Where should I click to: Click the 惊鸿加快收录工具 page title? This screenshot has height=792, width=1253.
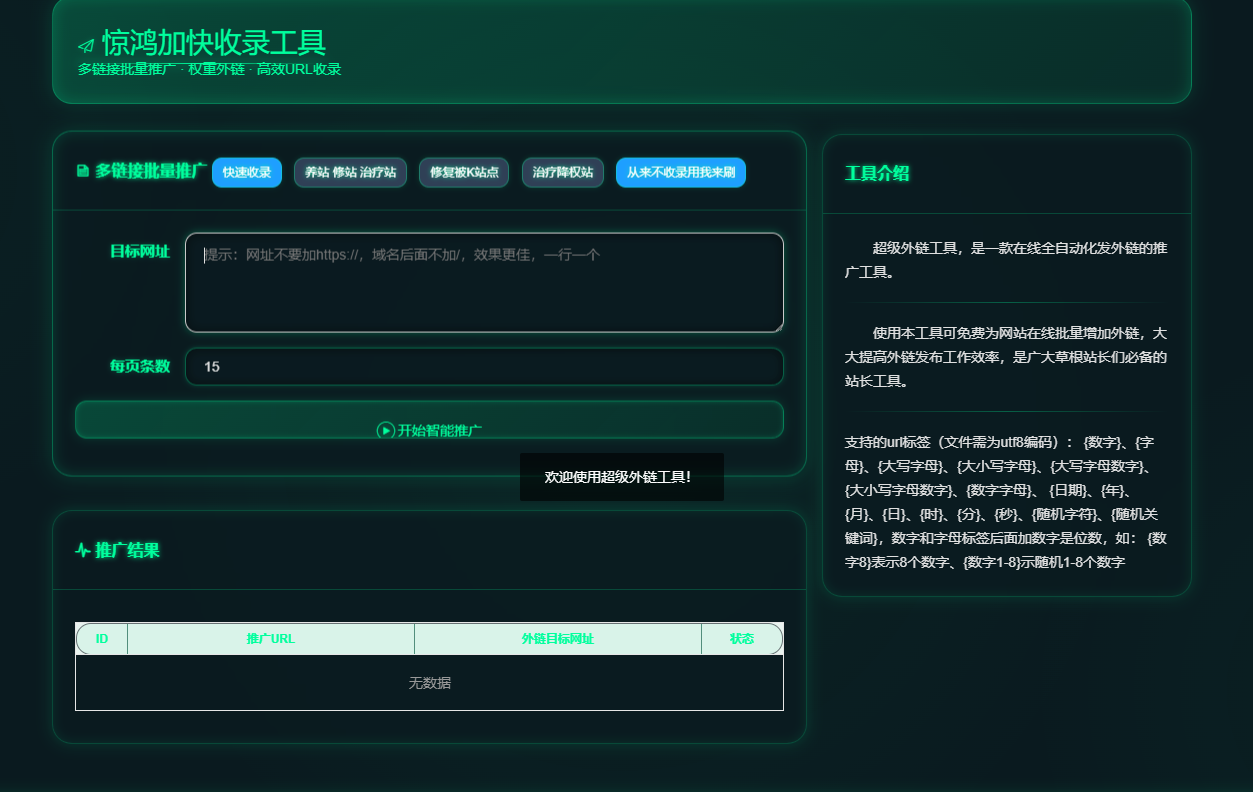click(214, 43)
